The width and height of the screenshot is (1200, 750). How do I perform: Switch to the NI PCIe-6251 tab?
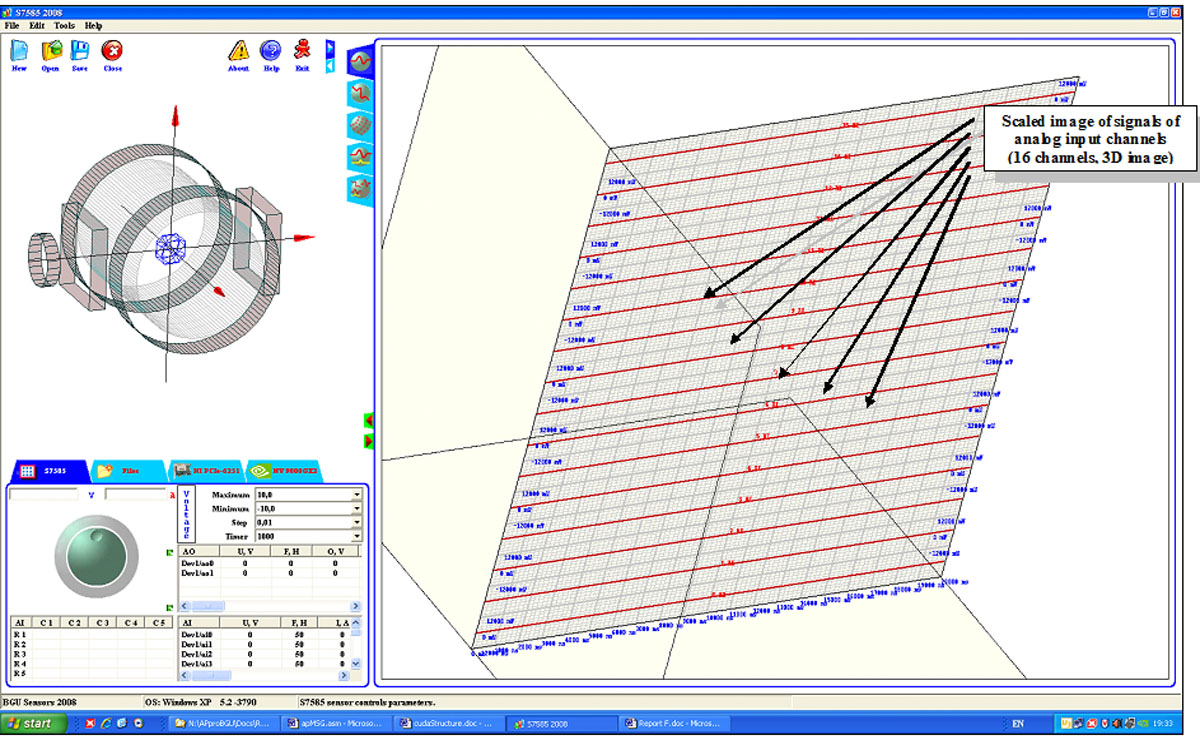[x=208, y=470]
